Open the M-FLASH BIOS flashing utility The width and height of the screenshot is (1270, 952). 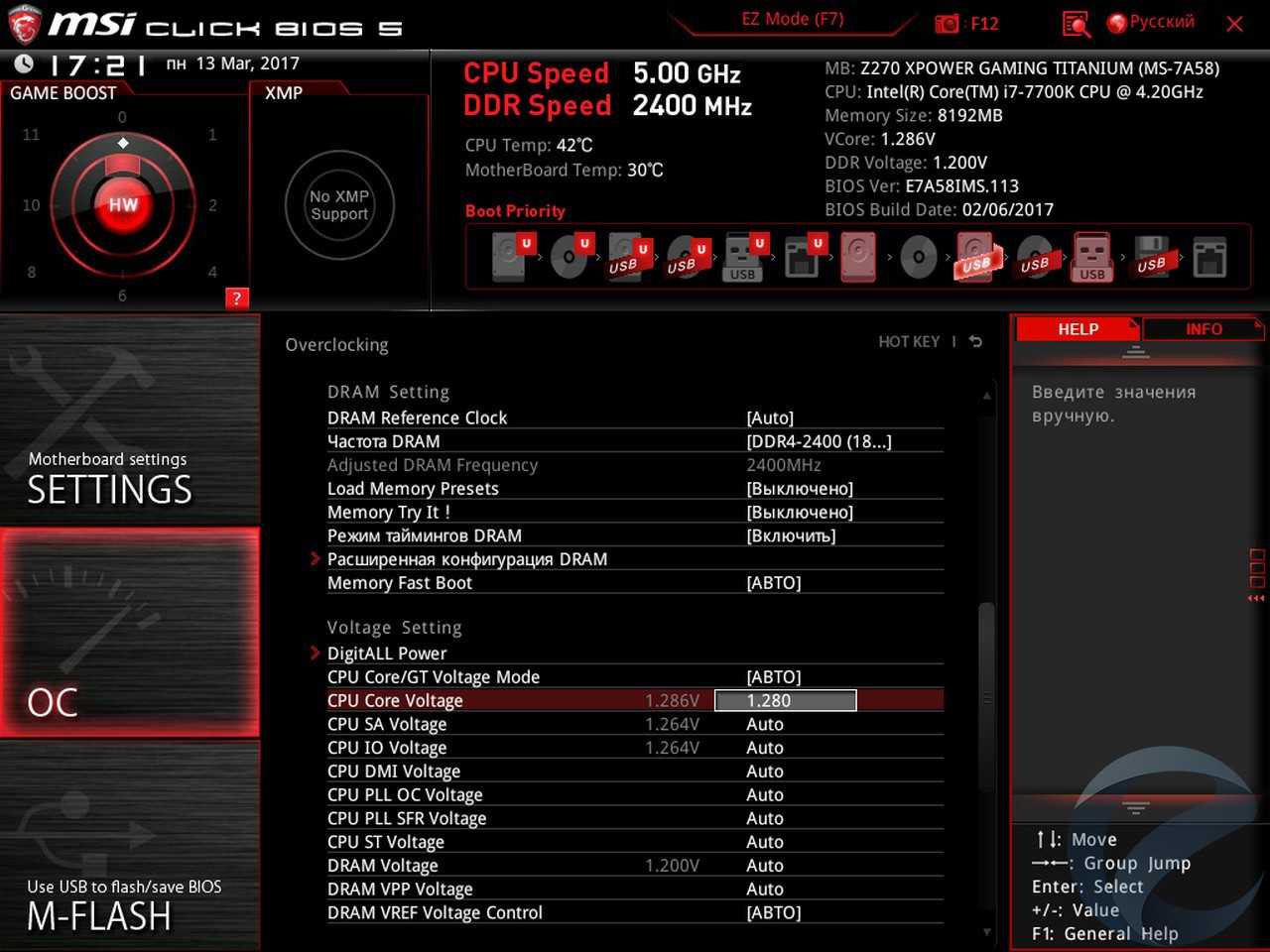point(129,845)
